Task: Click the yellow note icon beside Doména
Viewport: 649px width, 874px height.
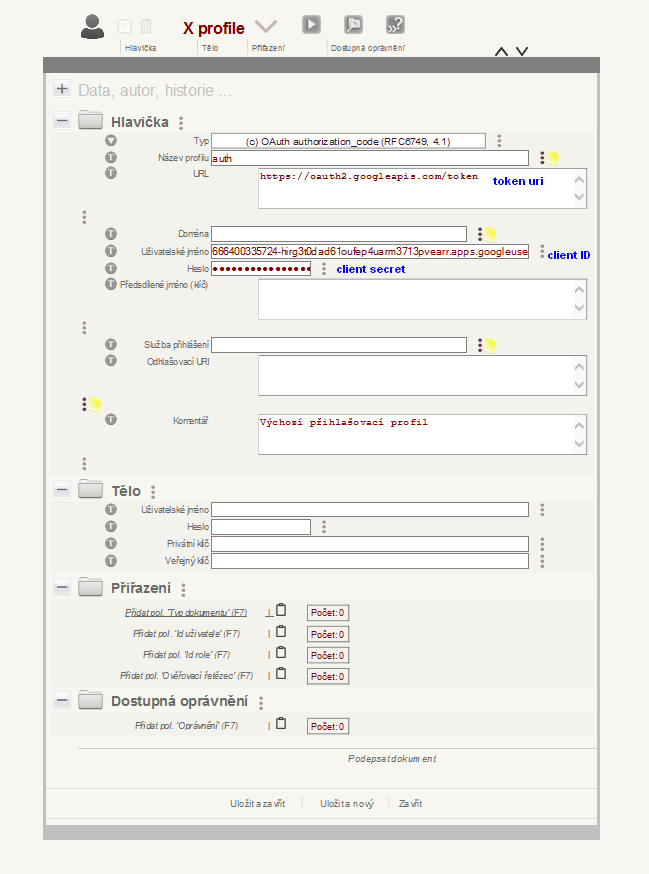Action: [x=490, y=234]
